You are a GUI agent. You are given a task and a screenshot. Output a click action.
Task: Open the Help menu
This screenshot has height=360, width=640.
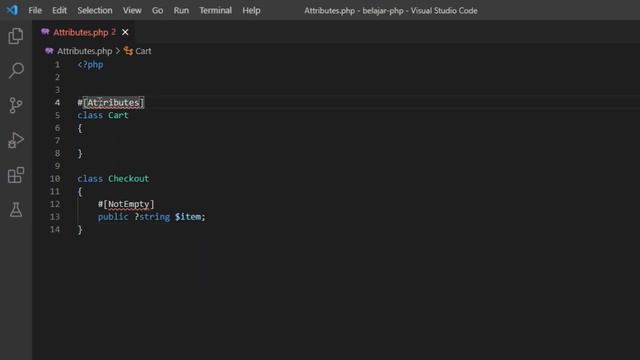point(251,10)
